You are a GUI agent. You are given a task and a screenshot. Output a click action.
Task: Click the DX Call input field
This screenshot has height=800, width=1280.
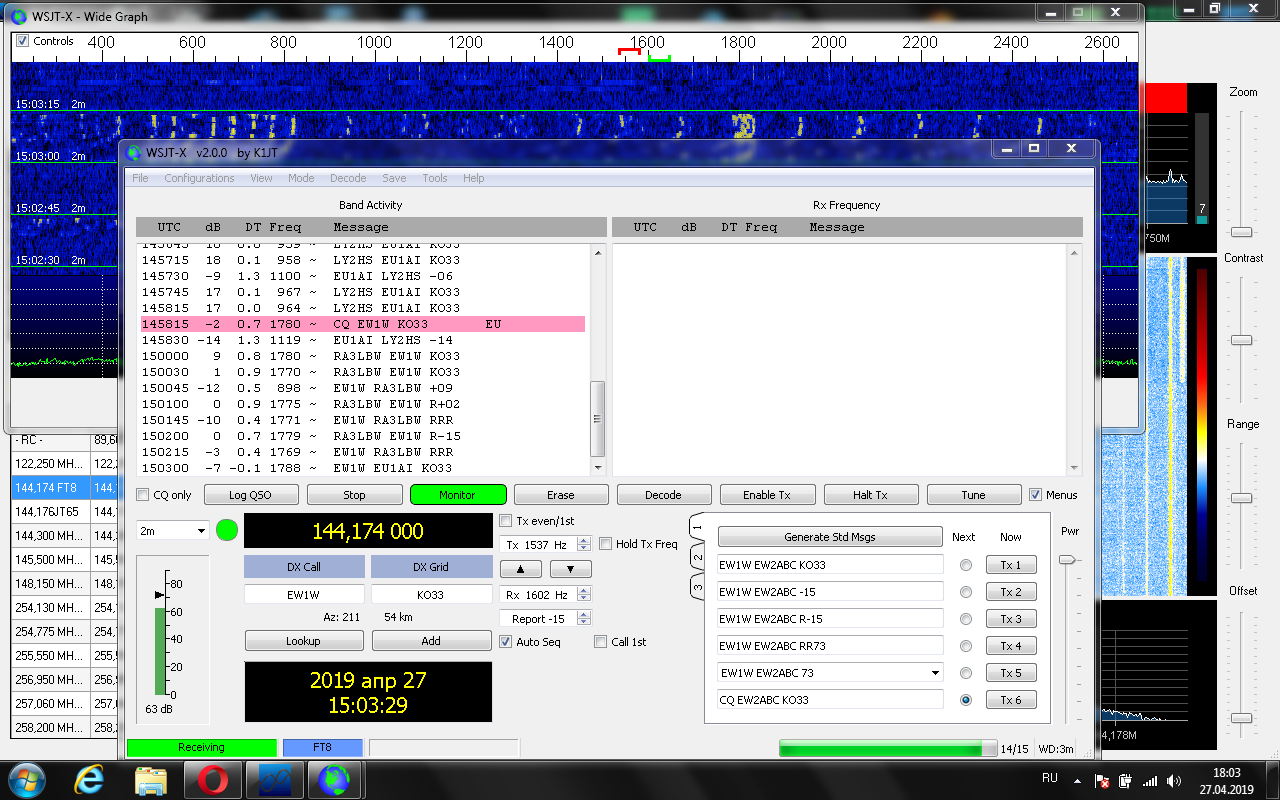tap(304, 594)
